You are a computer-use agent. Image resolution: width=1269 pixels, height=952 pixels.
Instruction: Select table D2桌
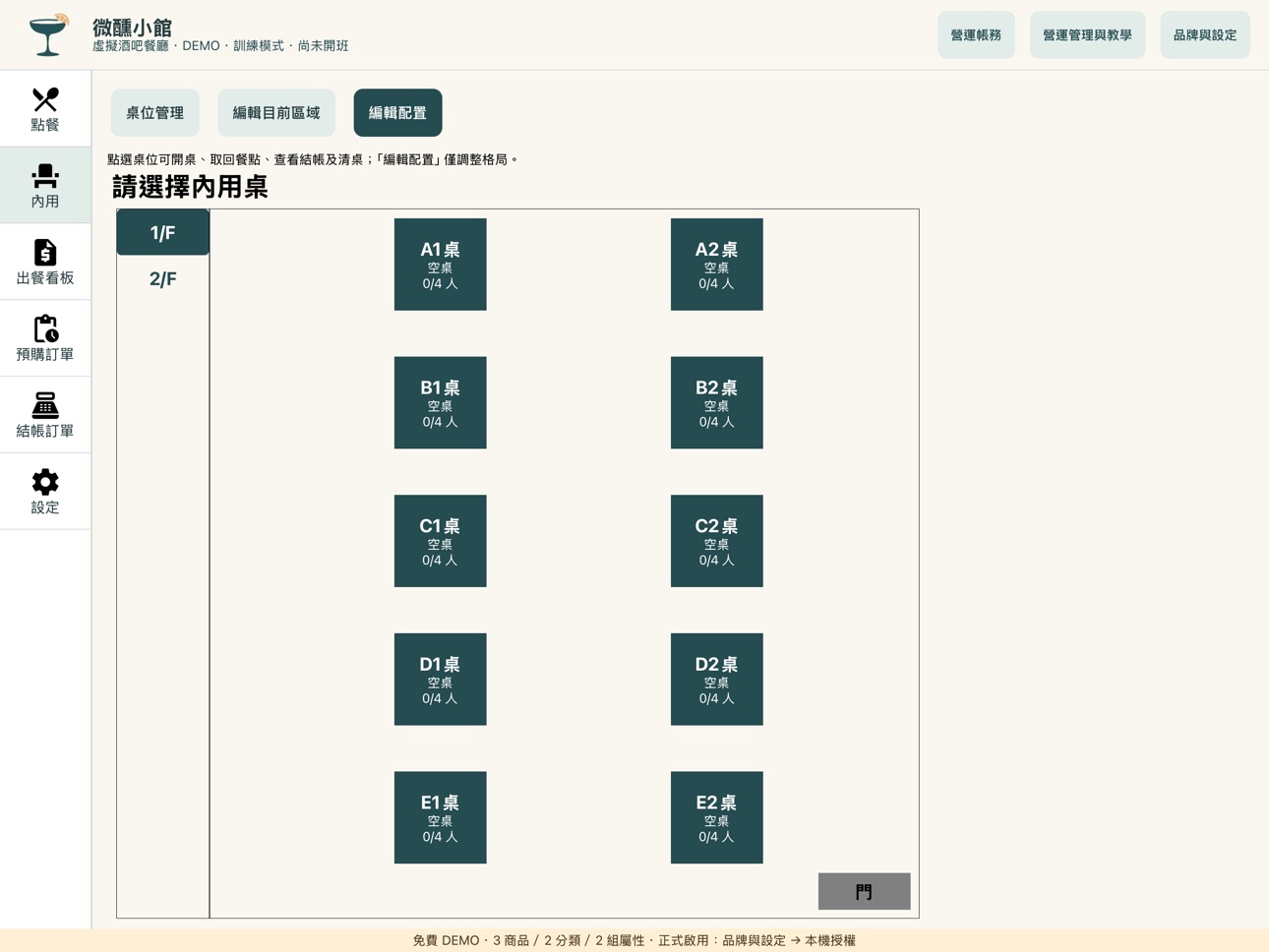[x=717, y=680]
